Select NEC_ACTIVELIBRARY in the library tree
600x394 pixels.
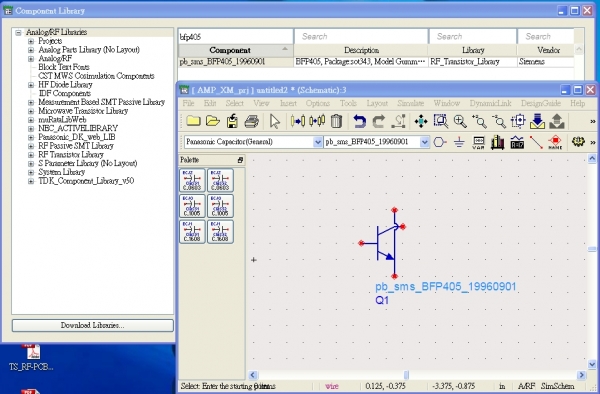point(78,128)
